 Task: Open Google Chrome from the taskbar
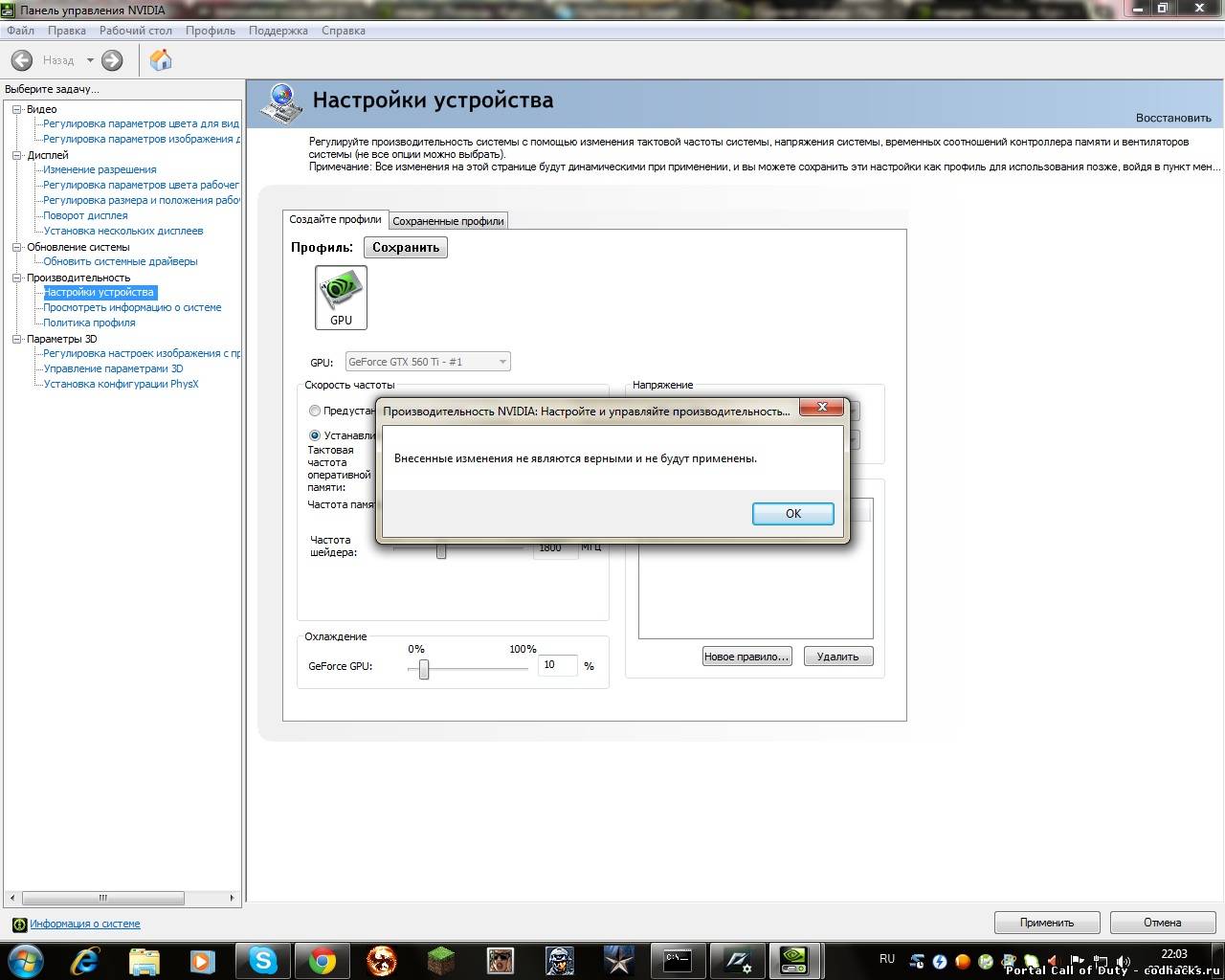(323, 960)
